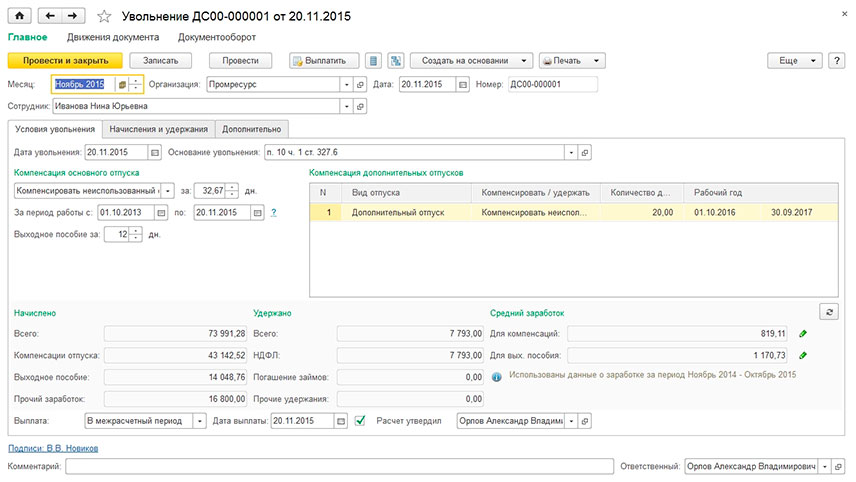Click the info icon about earnings data period

pyautogui.click(x=496, y=377)
